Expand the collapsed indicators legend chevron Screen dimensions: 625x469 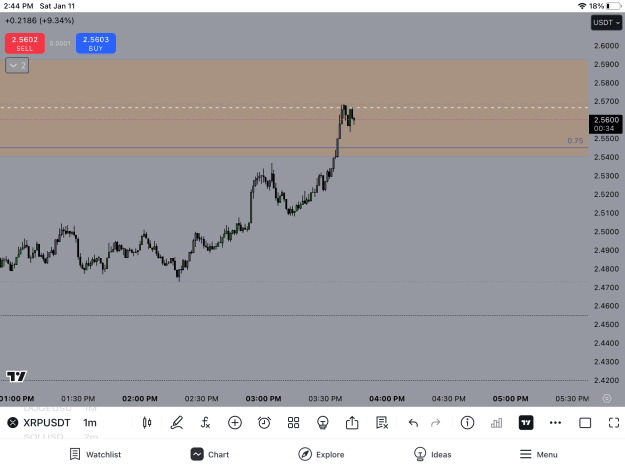pos(17,65)
